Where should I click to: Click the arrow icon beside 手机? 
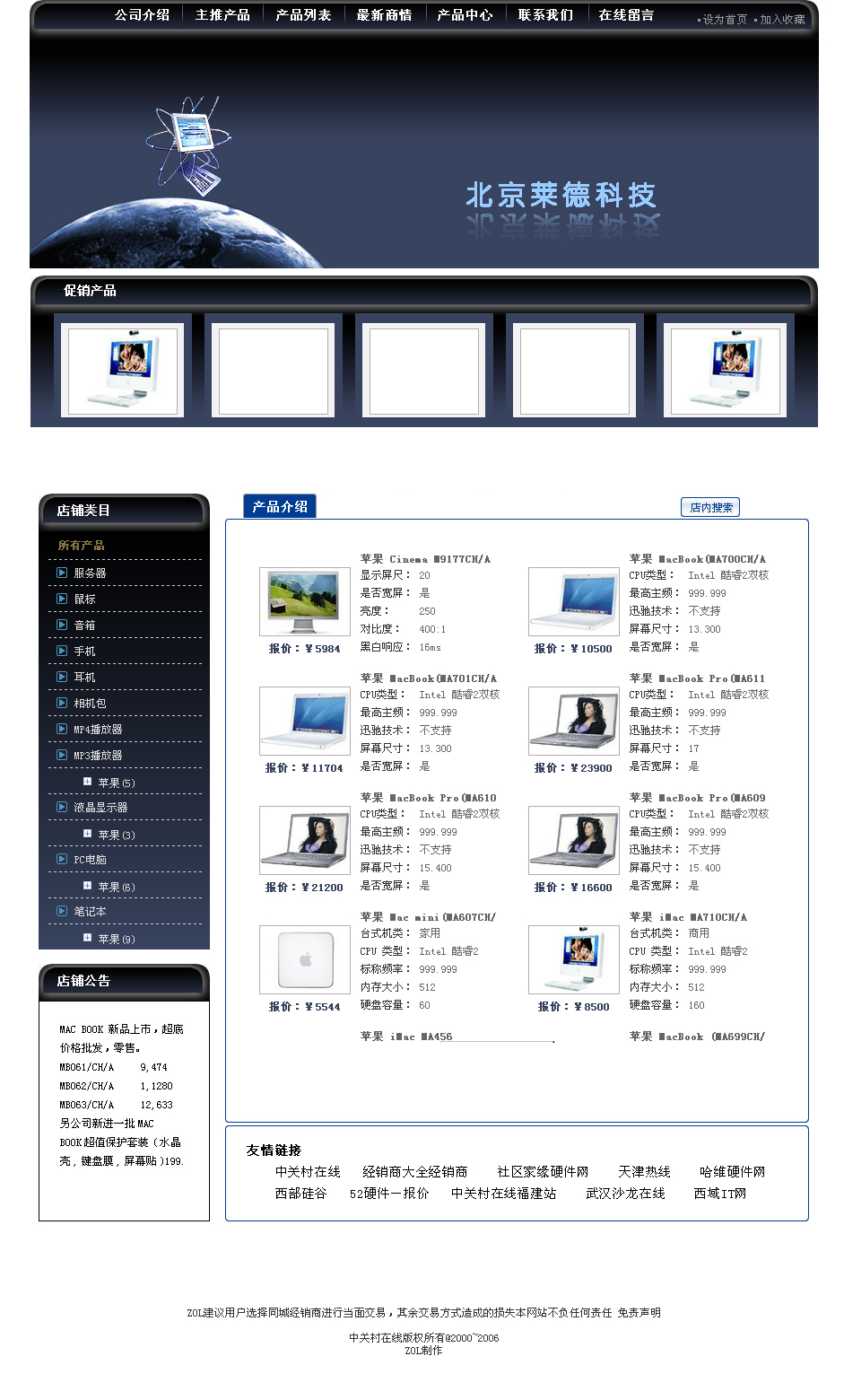(x=62, y=651)
